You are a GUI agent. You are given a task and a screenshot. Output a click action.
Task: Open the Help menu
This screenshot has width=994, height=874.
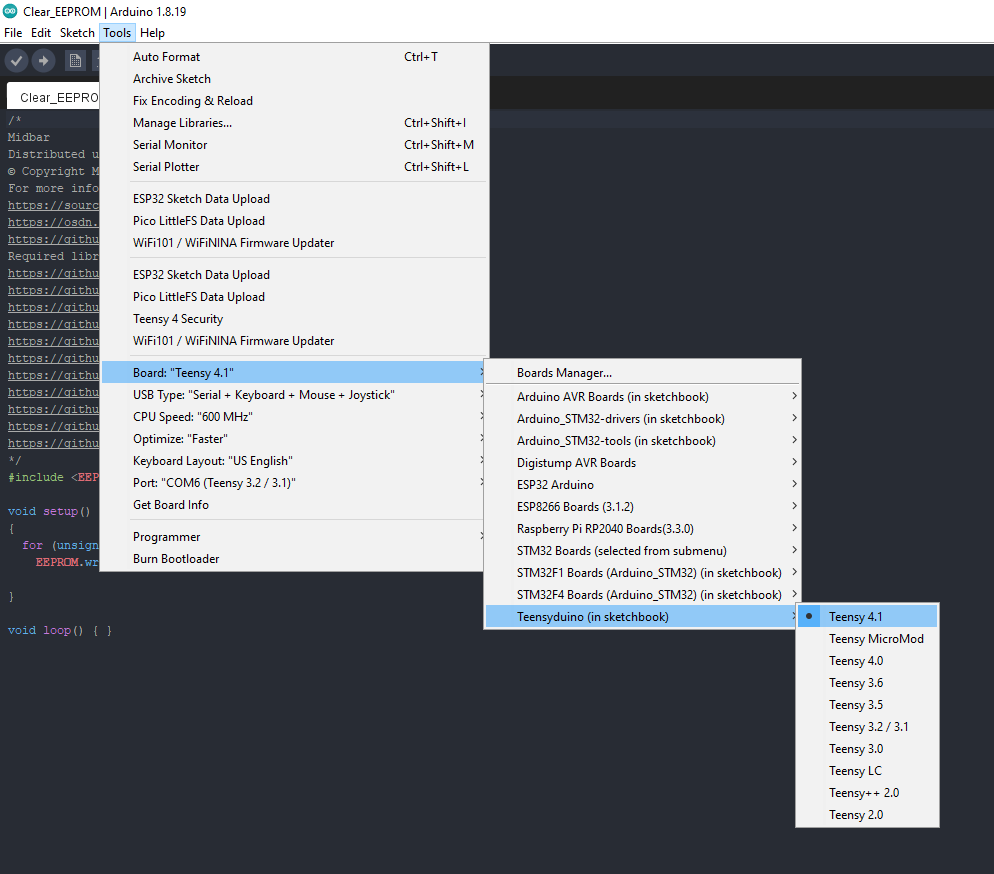[152, 33]
